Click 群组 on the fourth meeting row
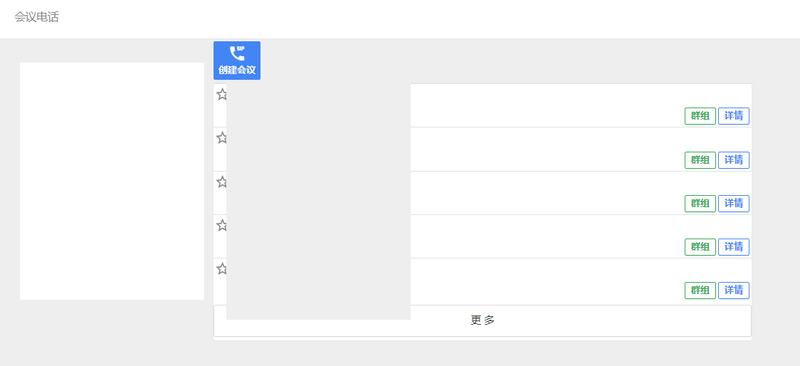The image size is (800, 366). pyautogui.click(x=700, y=247)
